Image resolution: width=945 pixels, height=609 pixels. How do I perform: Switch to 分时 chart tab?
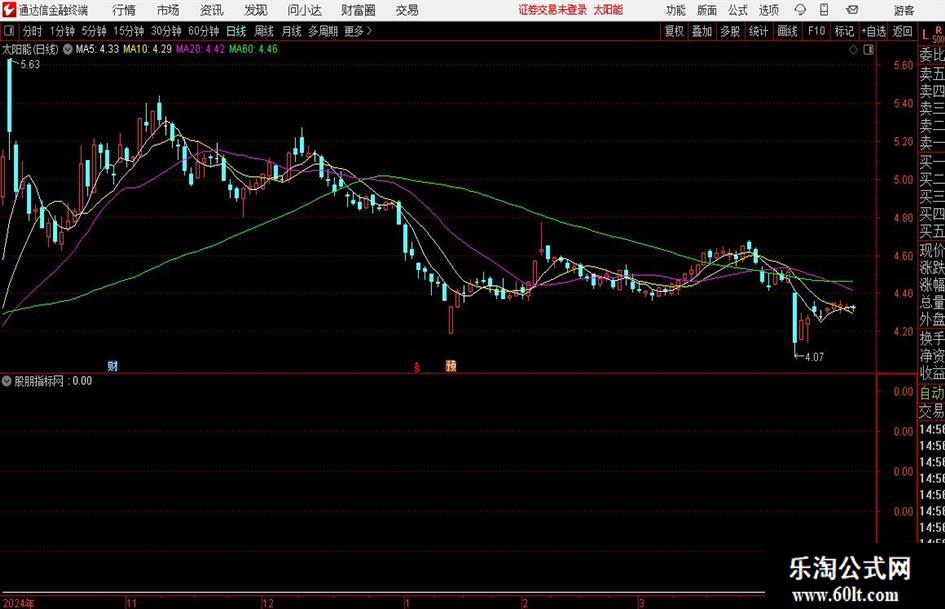tap(32, 31)
